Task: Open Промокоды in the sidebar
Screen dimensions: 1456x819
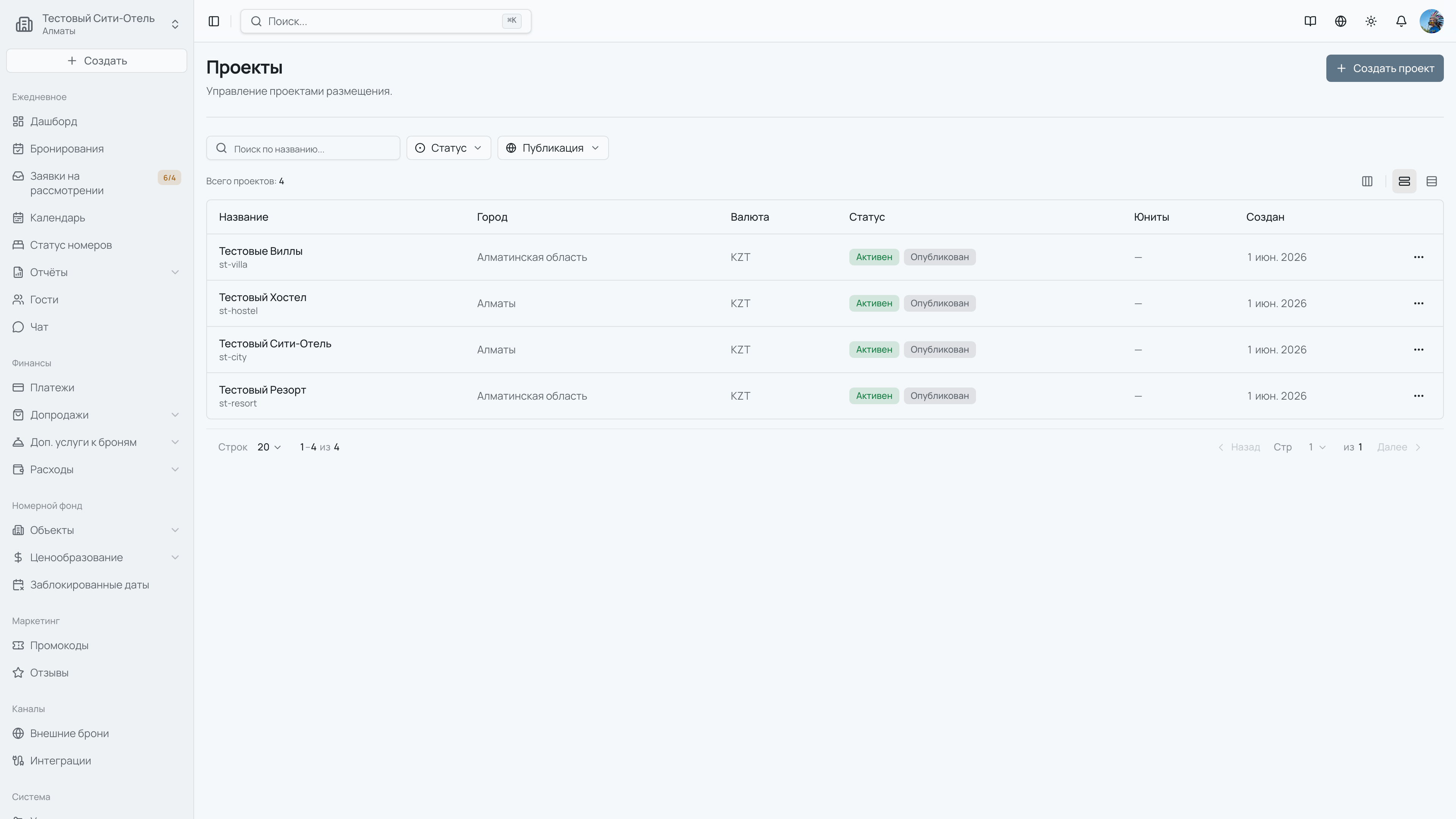Action: [x=97, y=645]
